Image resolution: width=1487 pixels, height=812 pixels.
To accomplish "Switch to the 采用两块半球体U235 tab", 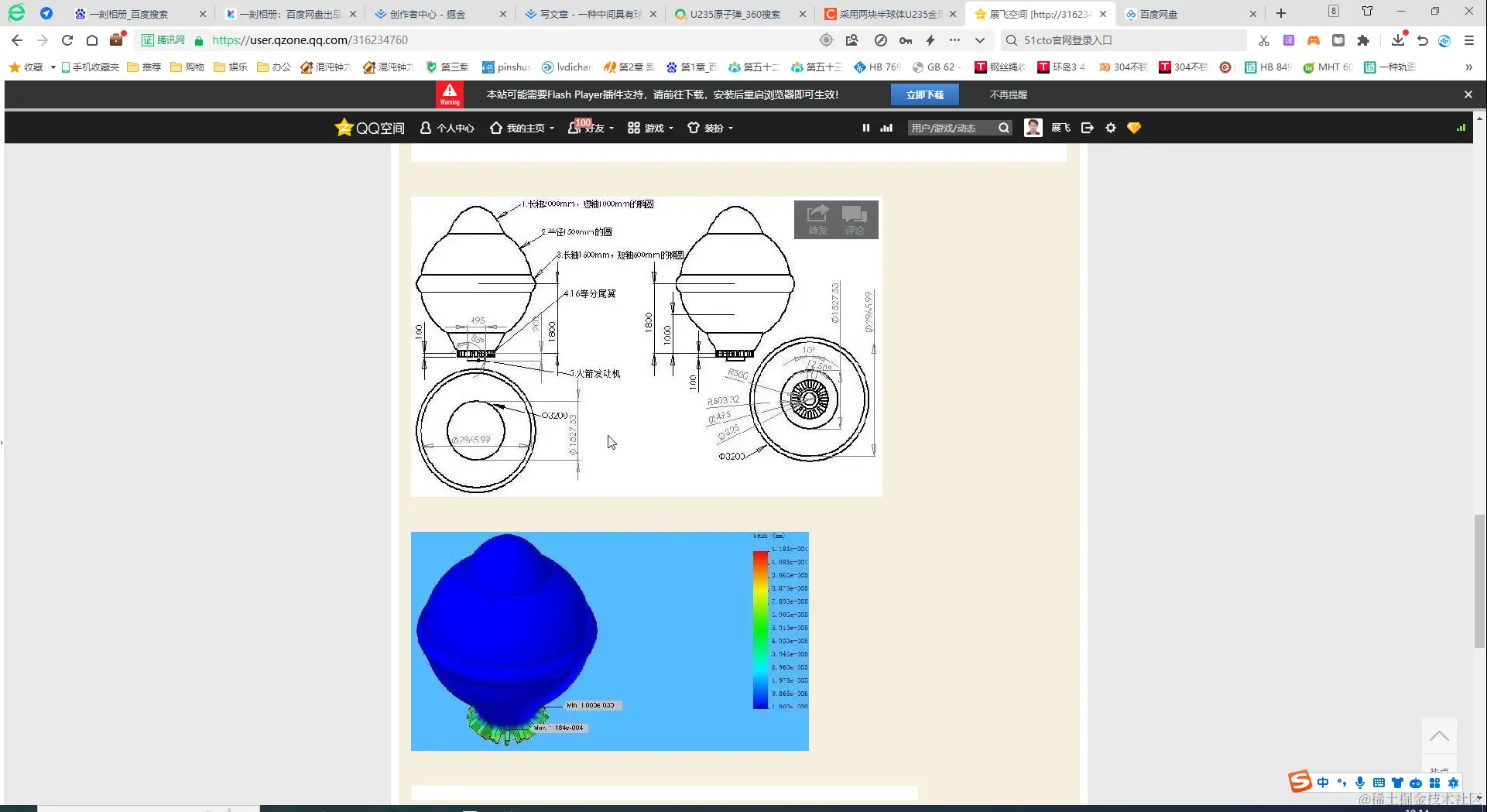I will (x=892, y=14).
